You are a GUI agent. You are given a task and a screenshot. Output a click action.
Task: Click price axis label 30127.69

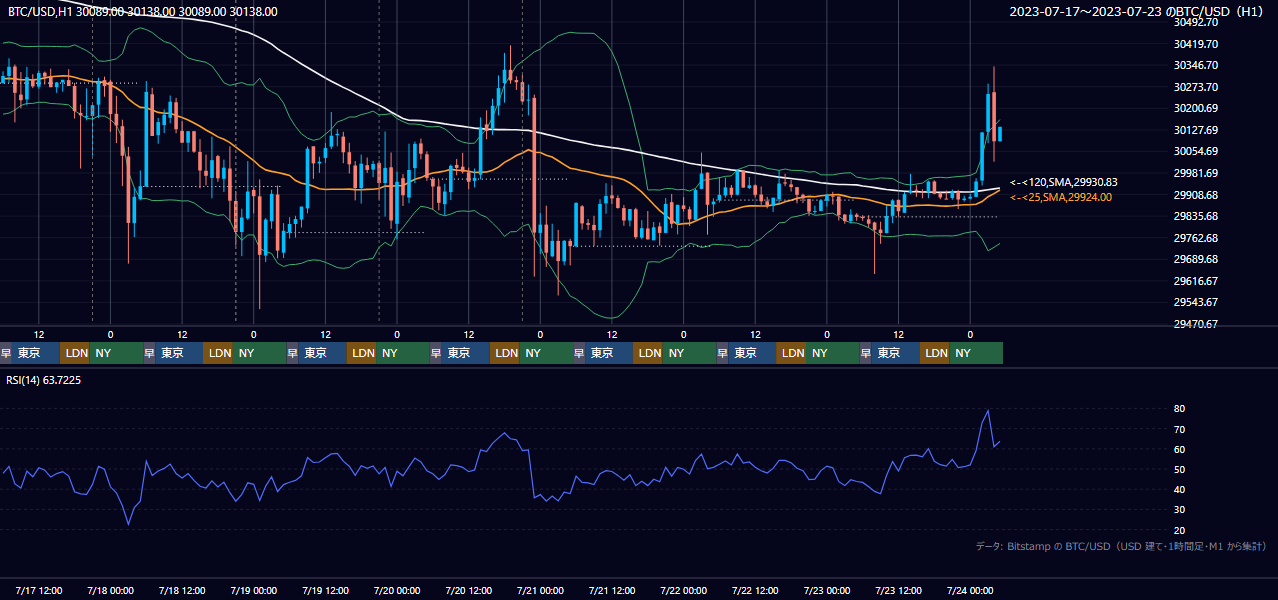[1195, 130]
